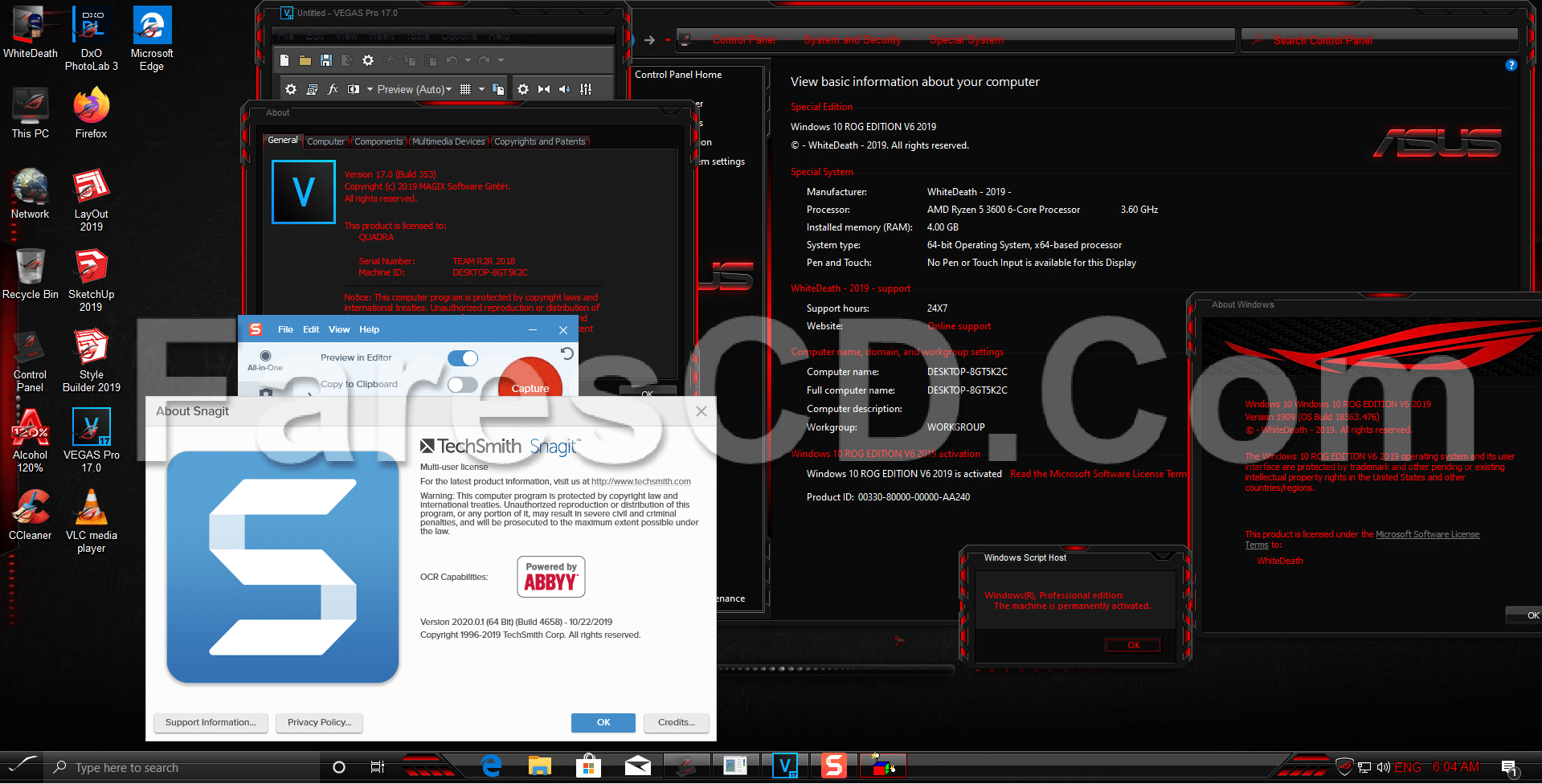Viewport: 1542px width, 784px height.
Task: Open mixer faders icon in VEGAS
Action: (x=586, y=89)
